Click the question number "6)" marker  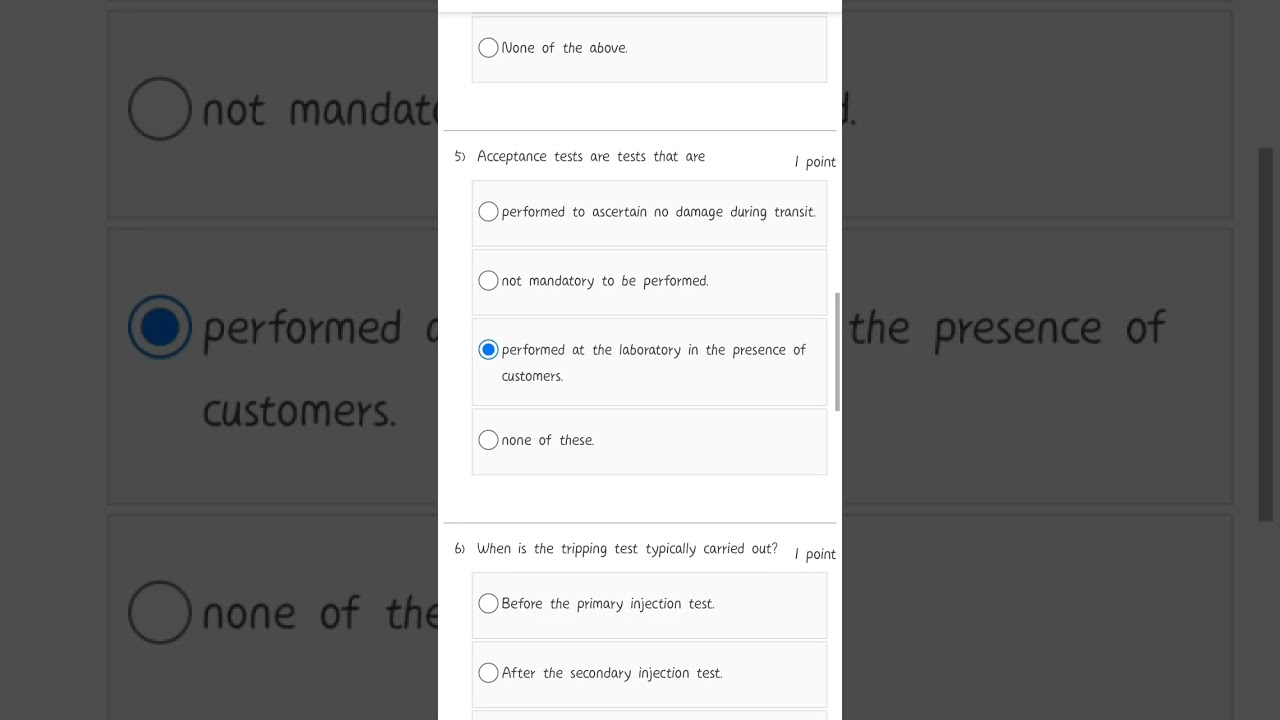pyautogui.click(x=460, y=549)
